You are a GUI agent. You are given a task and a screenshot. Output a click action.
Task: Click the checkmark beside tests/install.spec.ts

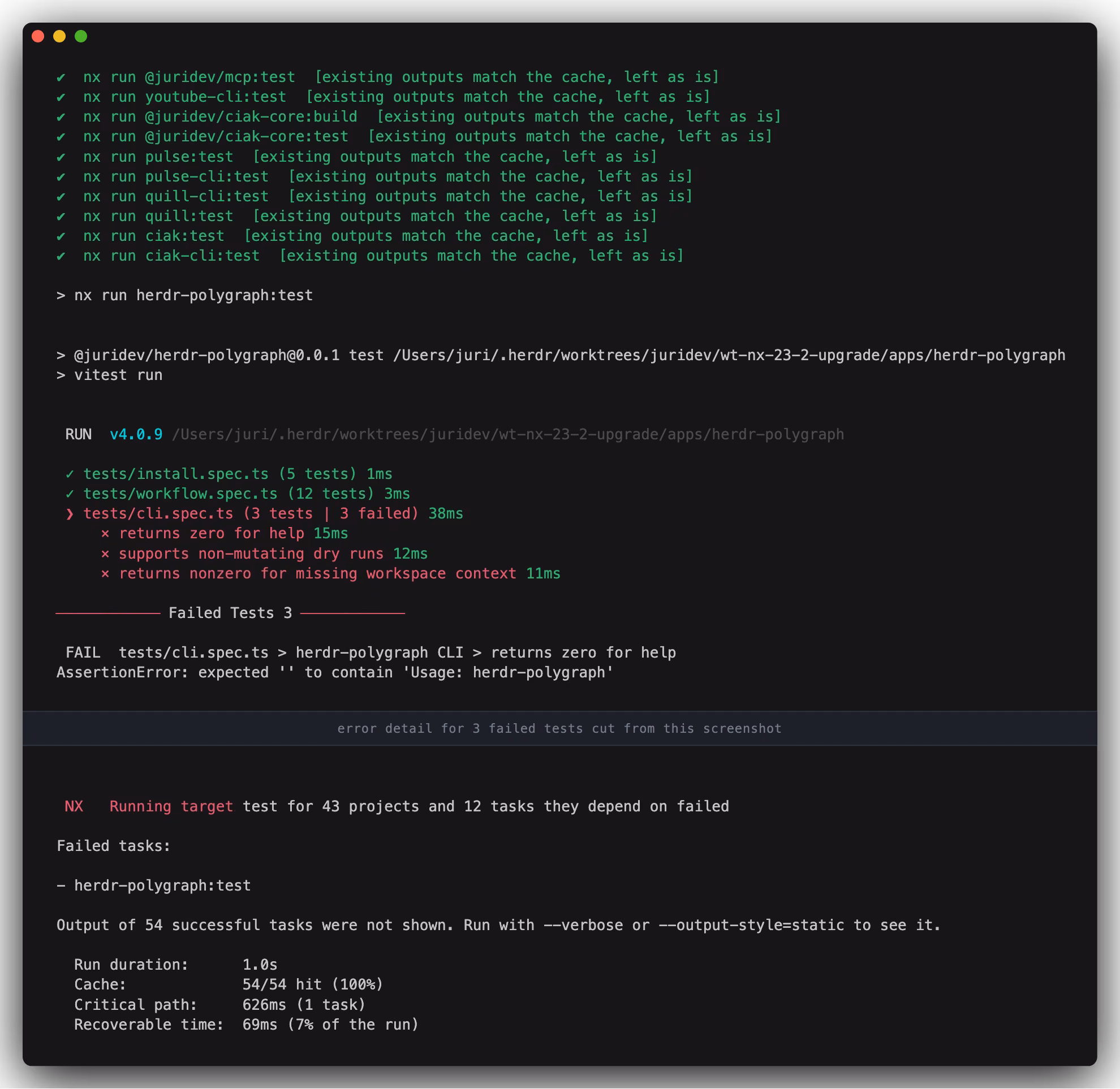[x=70, y=474]
